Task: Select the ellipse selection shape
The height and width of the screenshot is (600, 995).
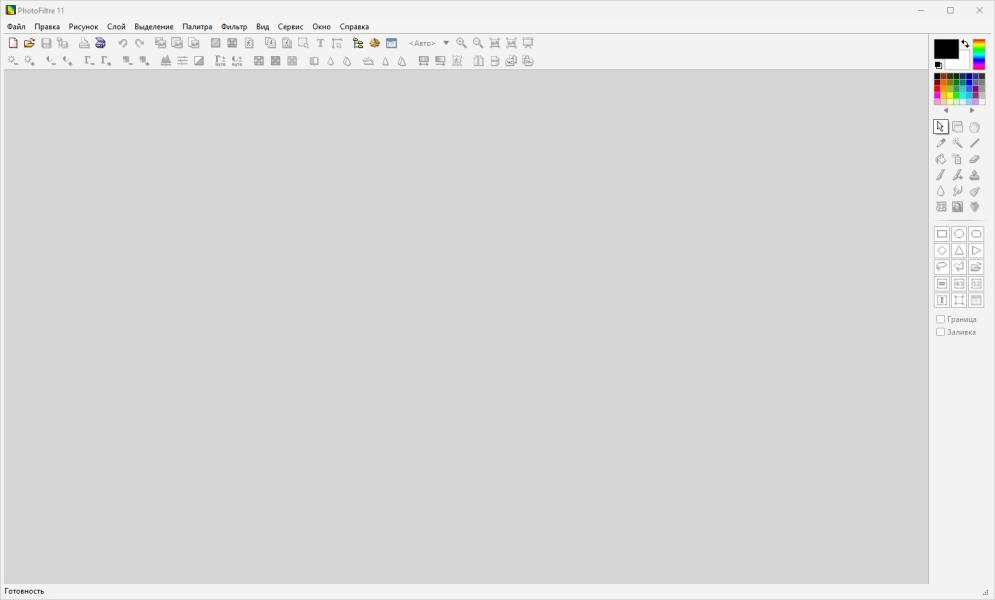Action: click(x=959, y=233)
